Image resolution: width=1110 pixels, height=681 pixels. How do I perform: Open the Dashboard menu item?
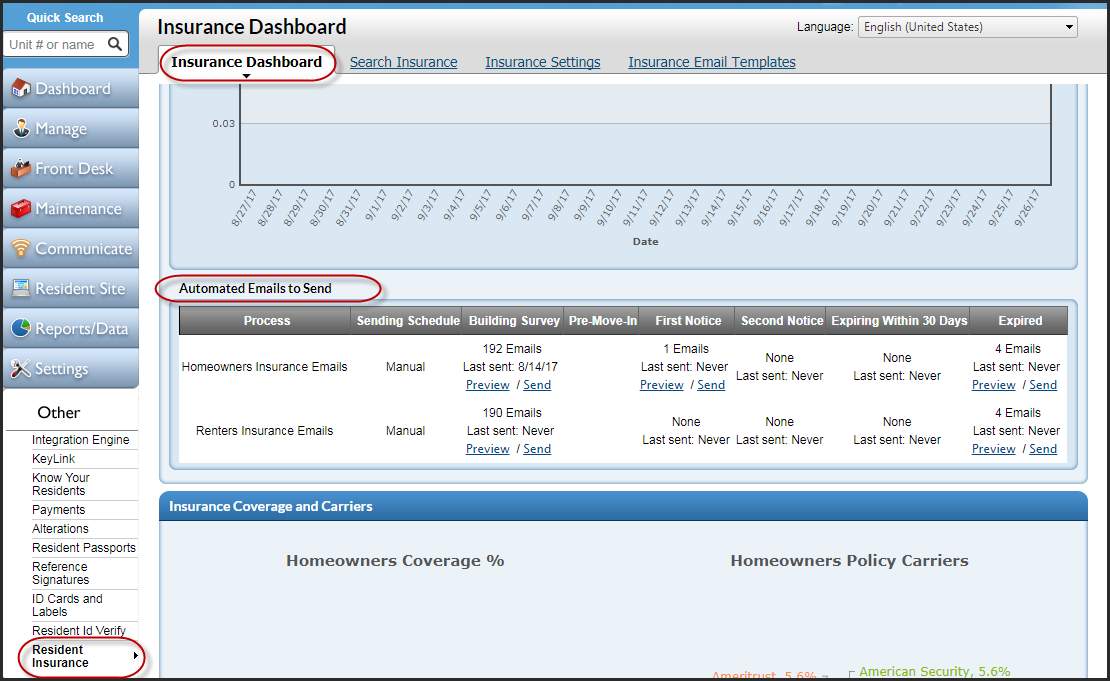(x=71, y=88)
